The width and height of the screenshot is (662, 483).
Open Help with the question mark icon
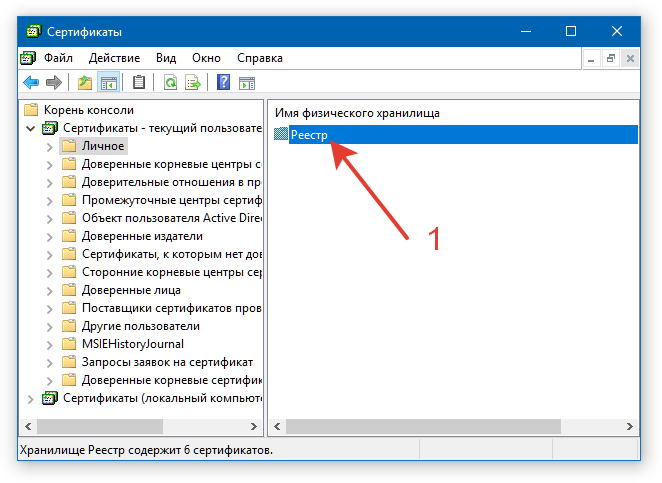click(x=224, y=82)
